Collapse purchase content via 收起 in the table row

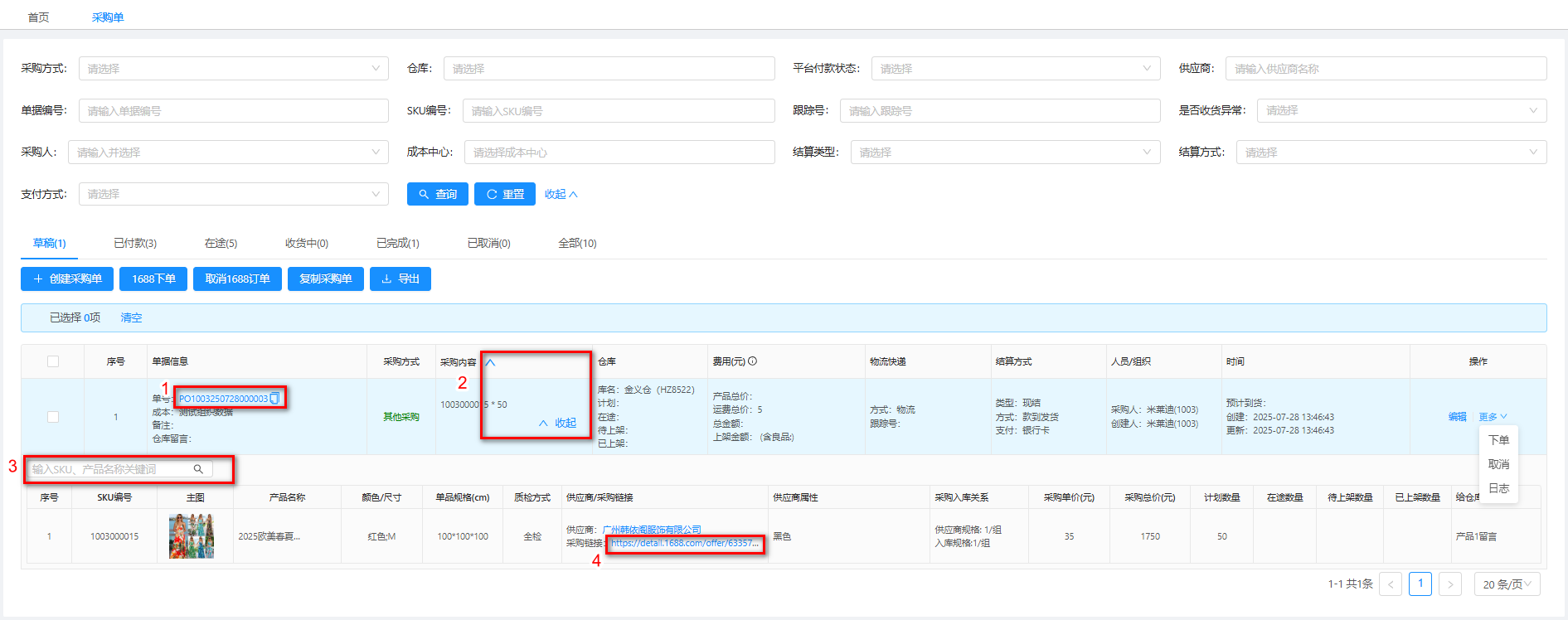(557, 423)
